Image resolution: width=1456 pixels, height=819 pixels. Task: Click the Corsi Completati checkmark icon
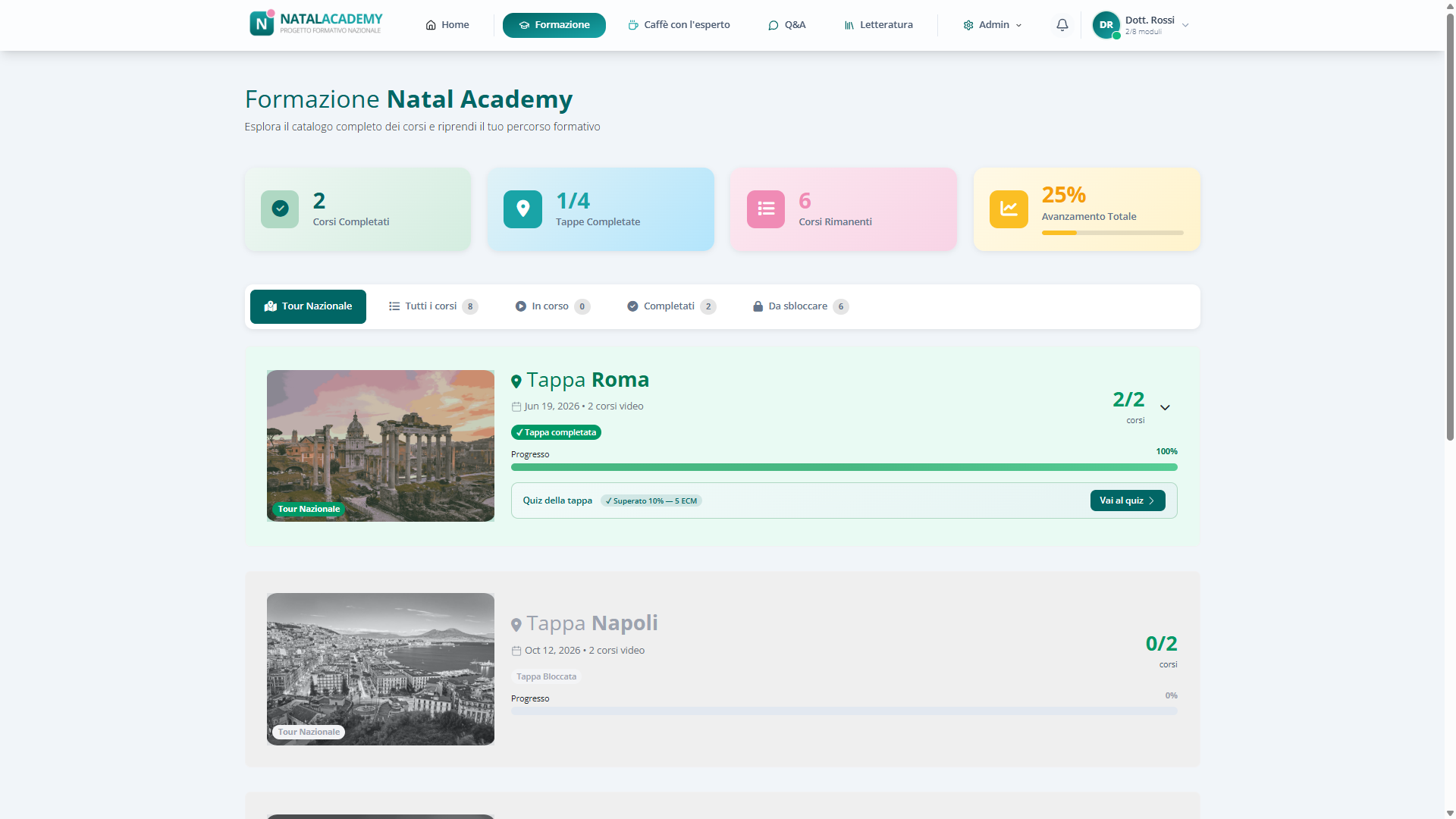tap(280, 209)
